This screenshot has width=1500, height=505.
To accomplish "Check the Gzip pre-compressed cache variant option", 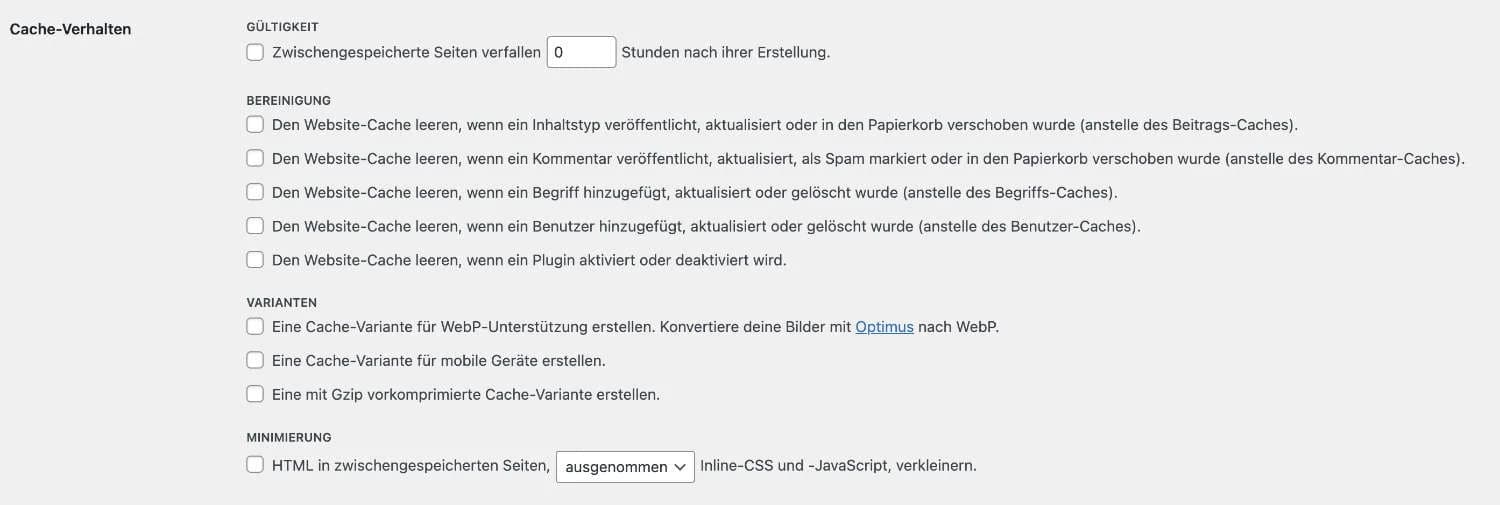I will coord(255,394).
